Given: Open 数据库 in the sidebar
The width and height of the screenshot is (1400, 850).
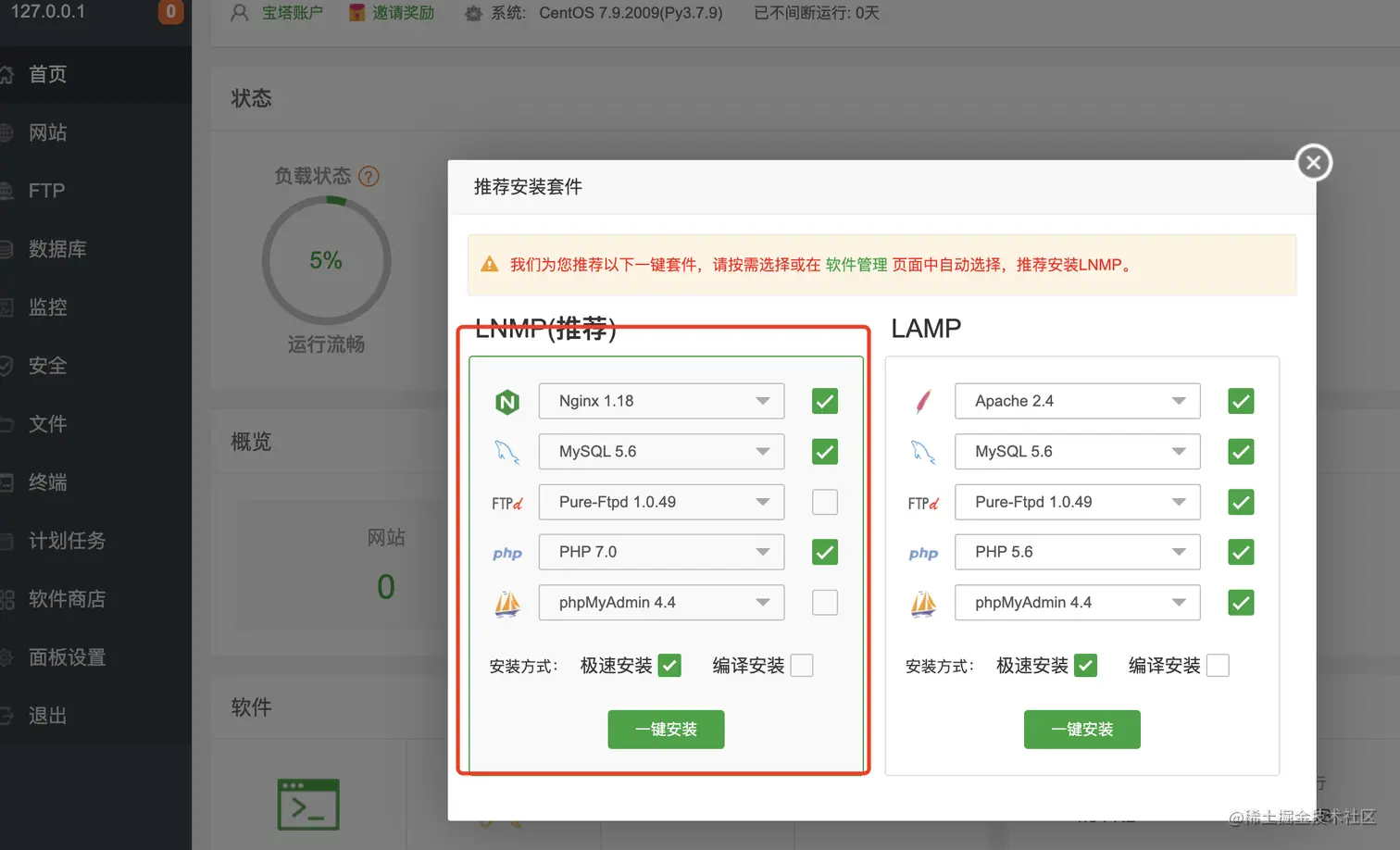Looking at the screenshot, I should click(x=95, y=249).
